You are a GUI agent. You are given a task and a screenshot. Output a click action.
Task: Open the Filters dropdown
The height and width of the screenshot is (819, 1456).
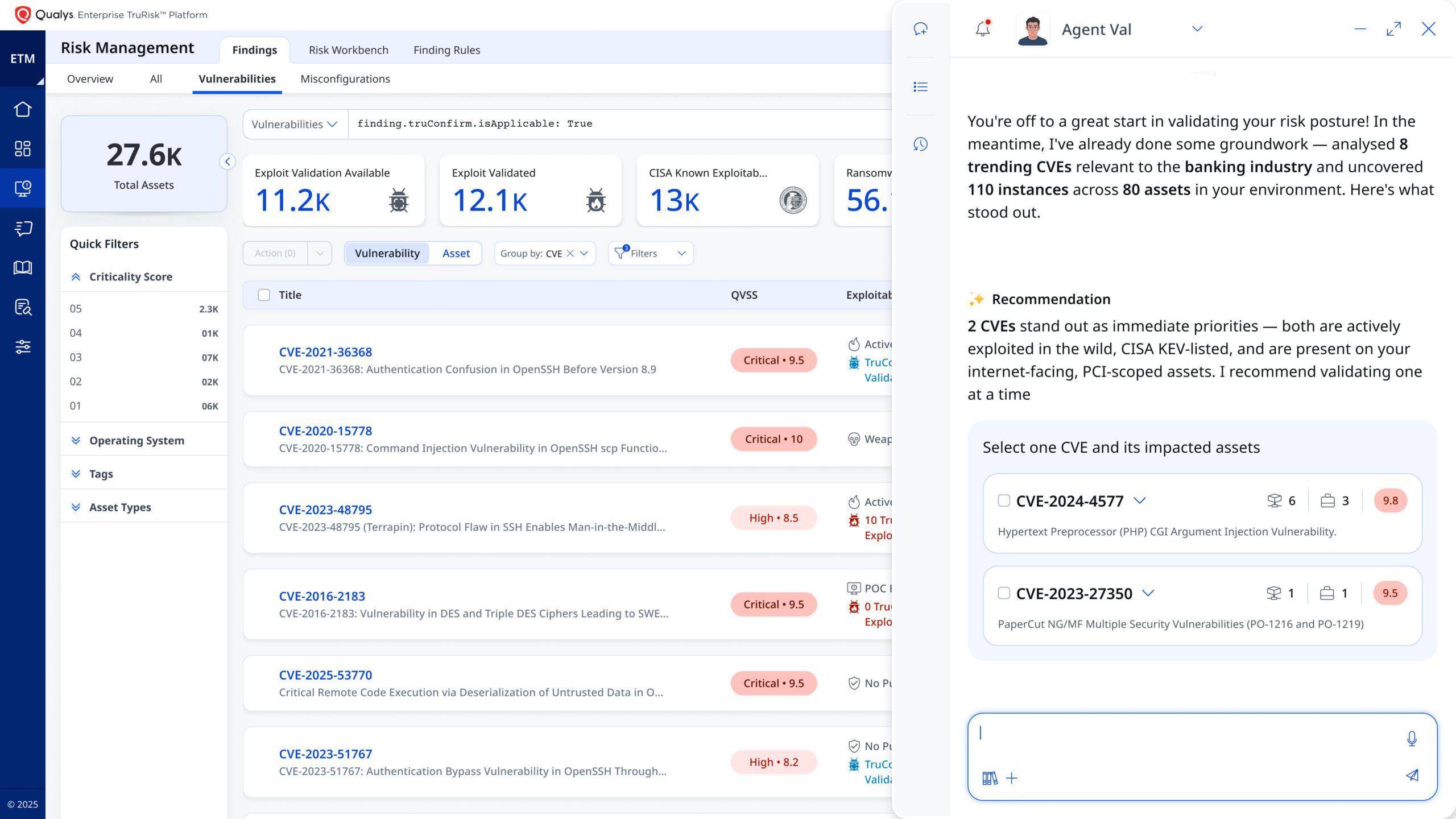click(651, 253)
